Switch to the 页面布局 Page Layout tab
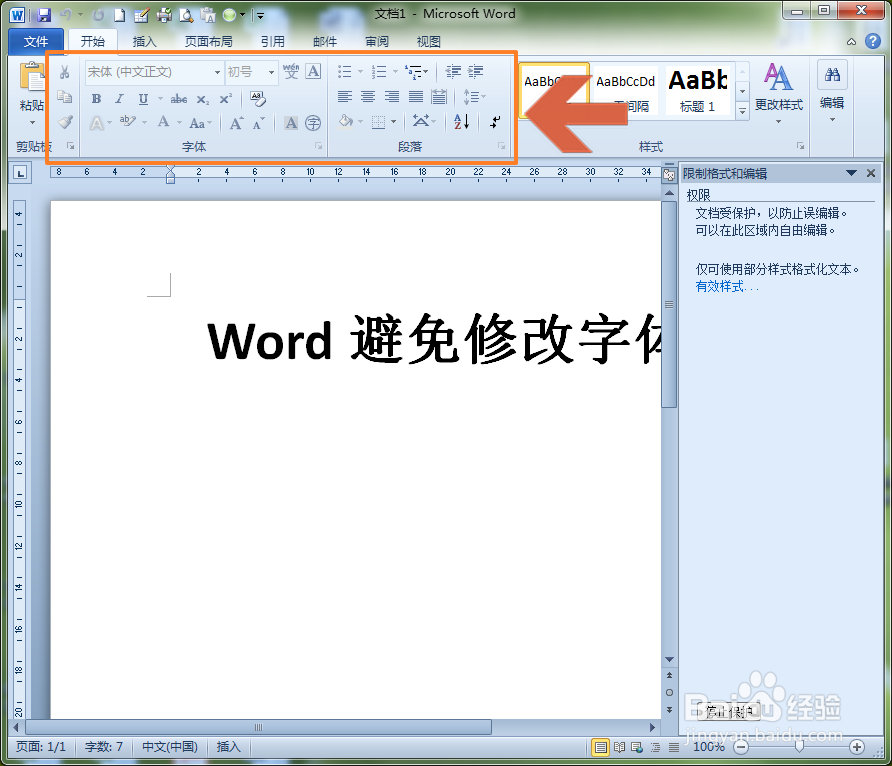Viewport: 892px width, 766px height. [209, 42]
